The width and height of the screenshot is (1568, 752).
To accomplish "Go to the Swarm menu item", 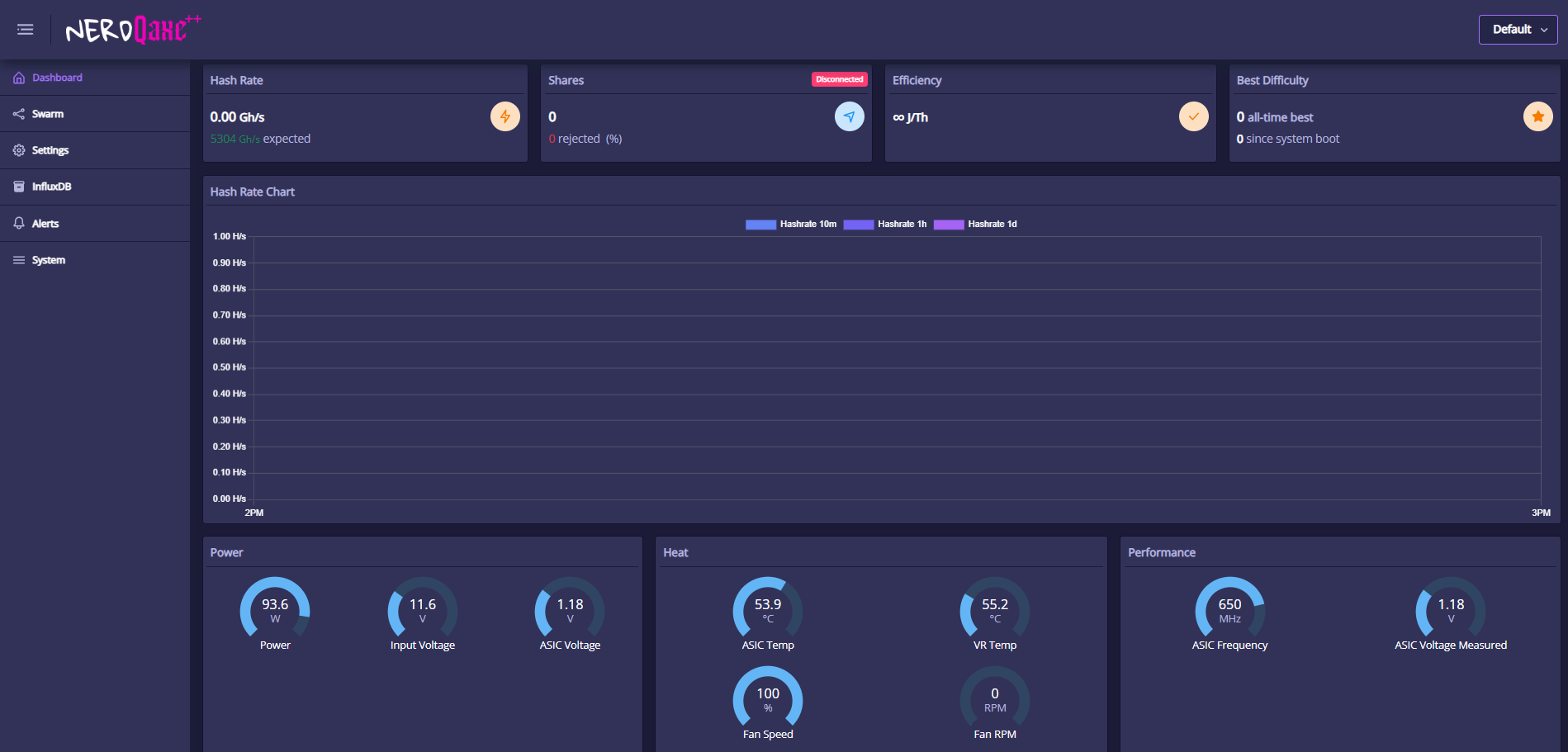I will (48, 114).
